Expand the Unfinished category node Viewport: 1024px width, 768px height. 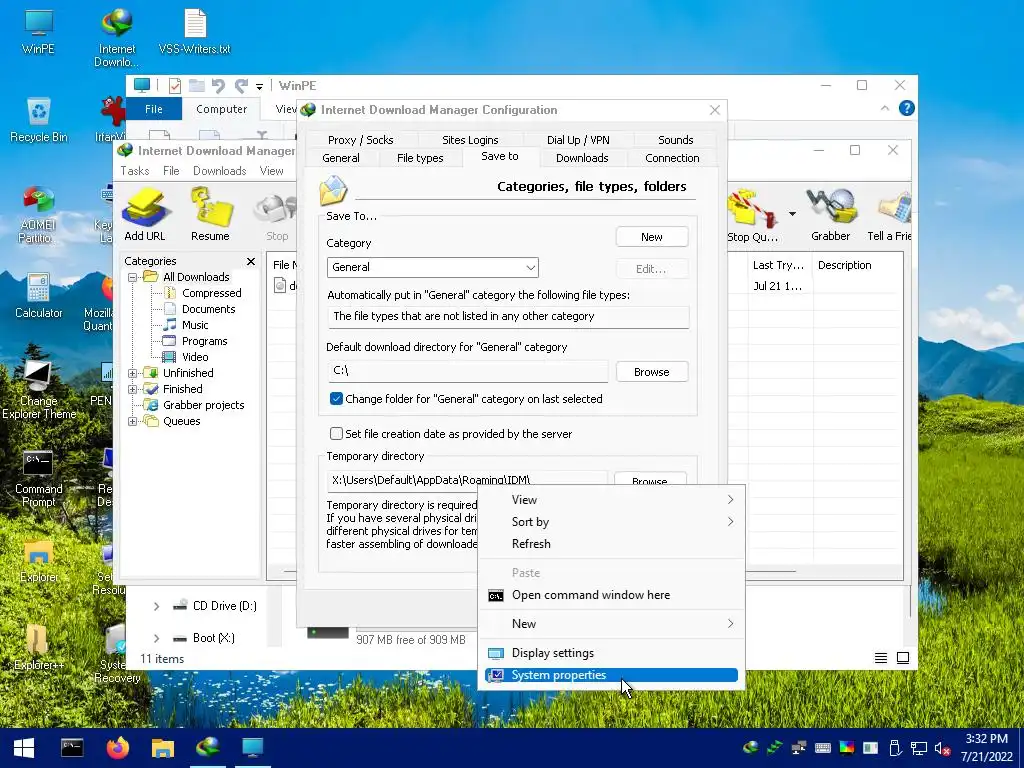(x=133, y=374)
